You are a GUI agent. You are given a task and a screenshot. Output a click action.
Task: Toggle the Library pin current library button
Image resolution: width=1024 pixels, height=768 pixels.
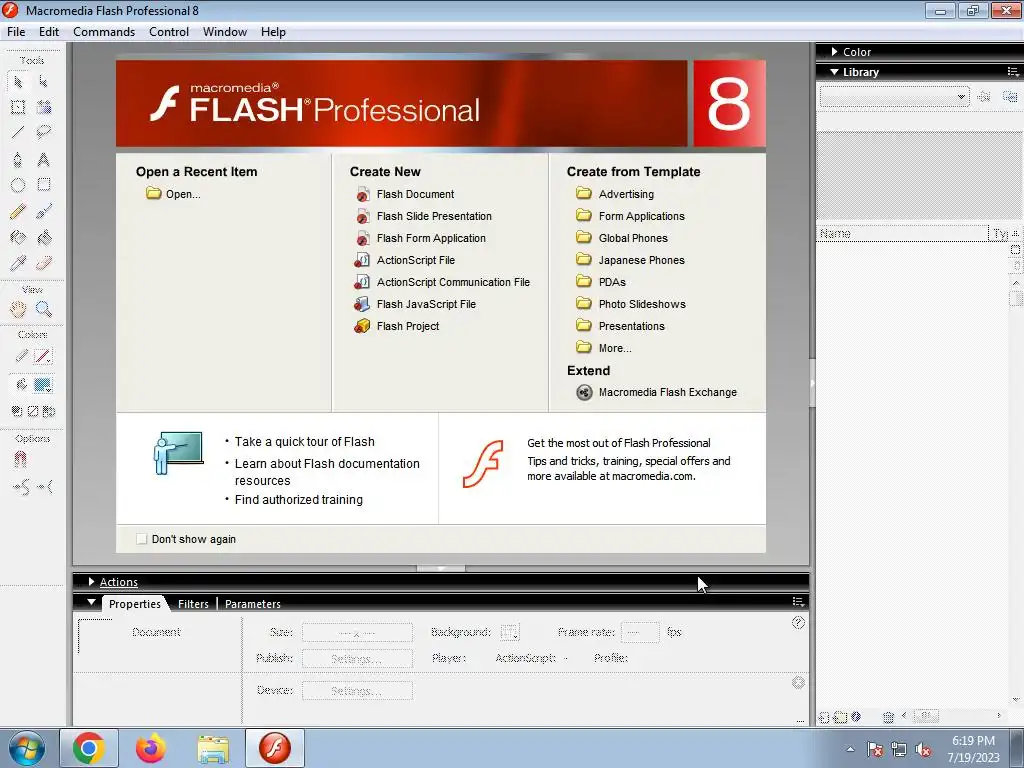(x=984, y=97)
